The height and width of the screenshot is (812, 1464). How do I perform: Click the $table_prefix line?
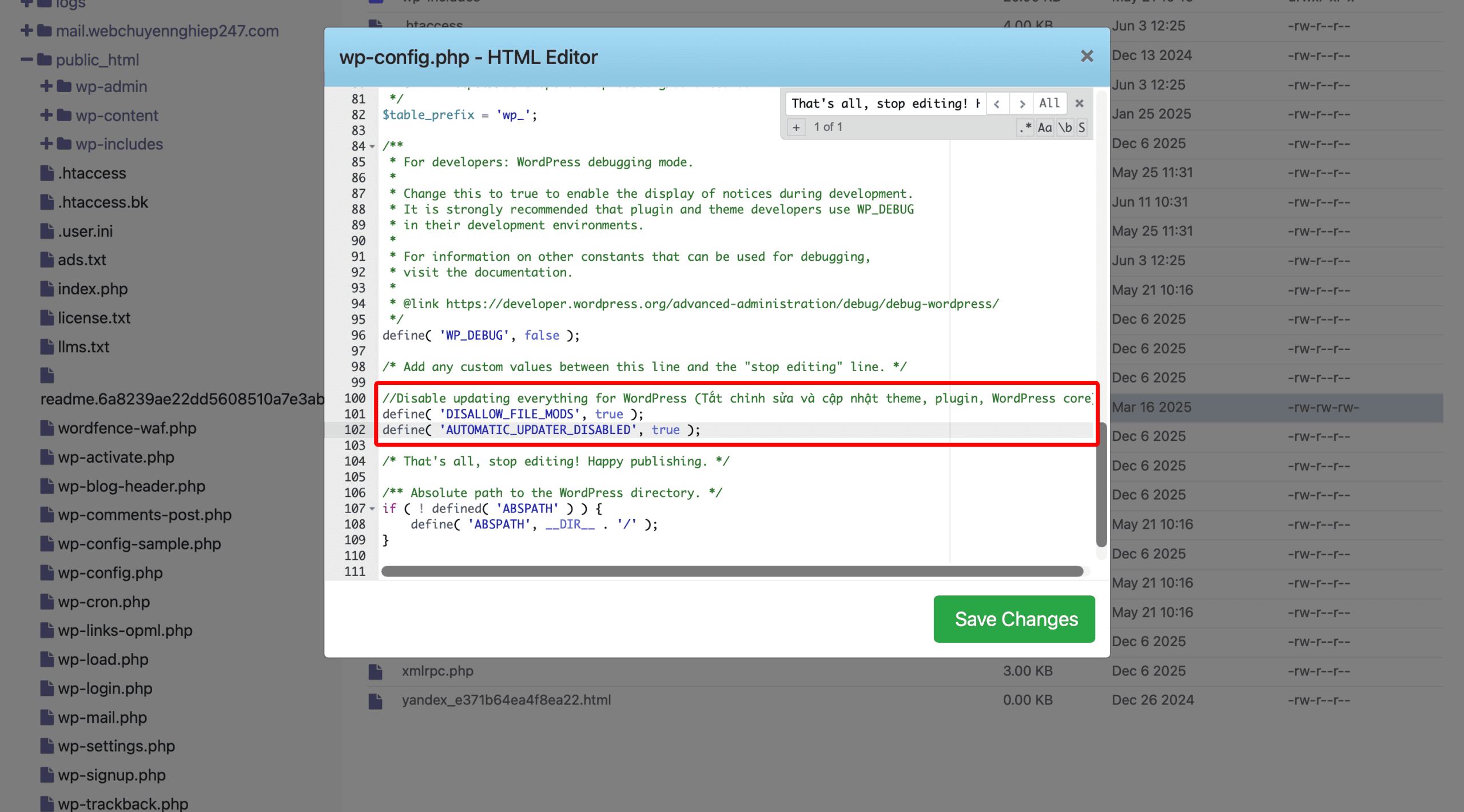pyautogui.click(x=460, y=115)
